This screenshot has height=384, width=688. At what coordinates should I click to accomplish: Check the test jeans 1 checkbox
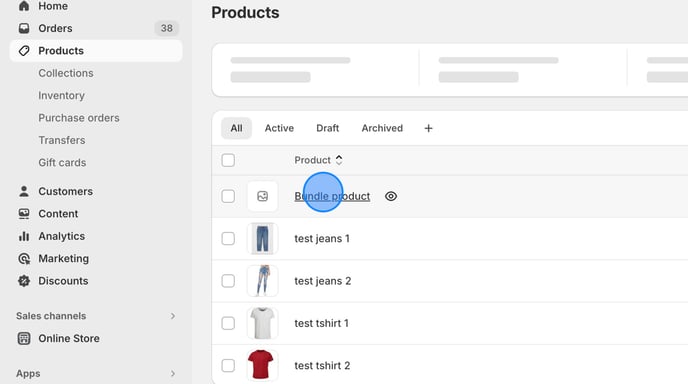coord(228,239)
